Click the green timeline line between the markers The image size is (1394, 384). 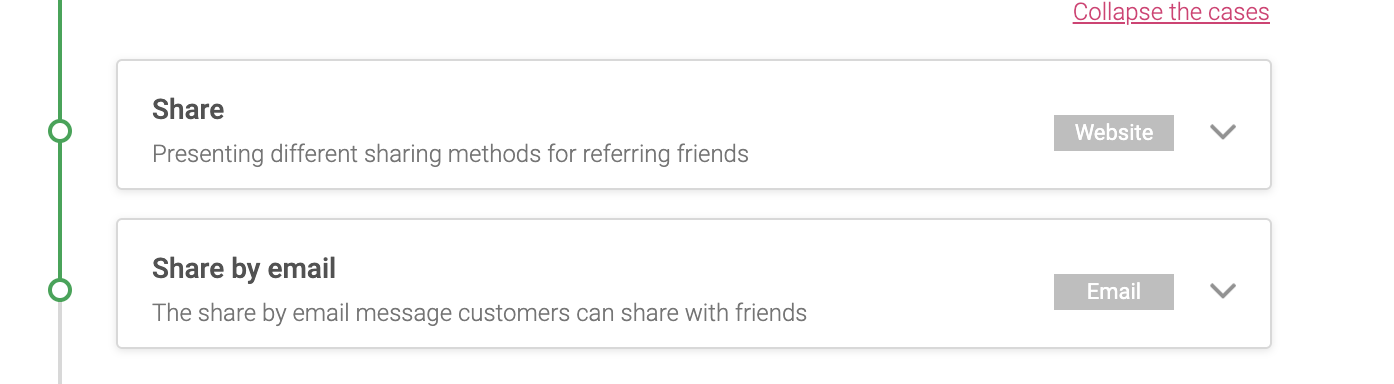(60, 210)
